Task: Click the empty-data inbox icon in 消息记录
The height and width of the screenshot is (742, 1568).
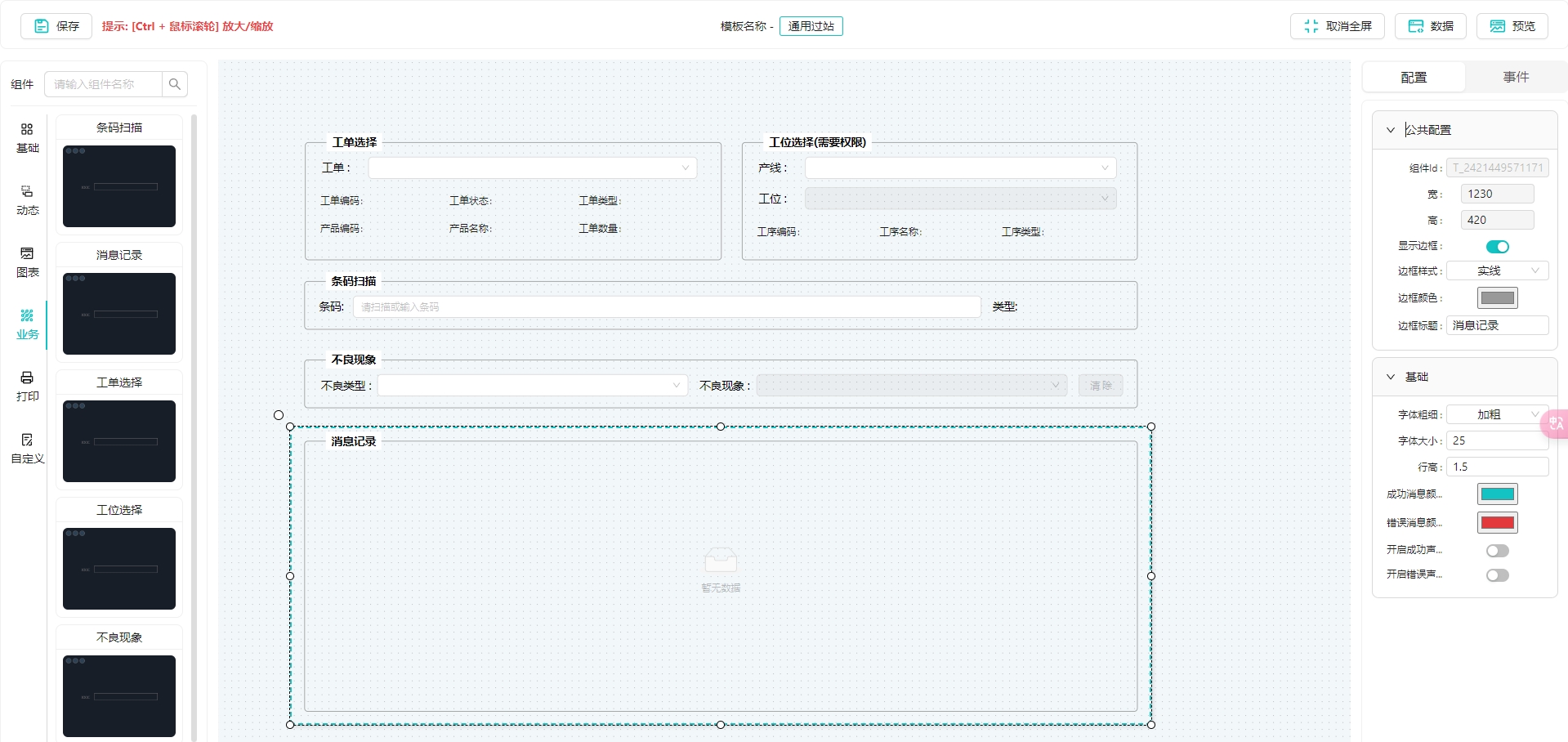Action: pos(721,561)
